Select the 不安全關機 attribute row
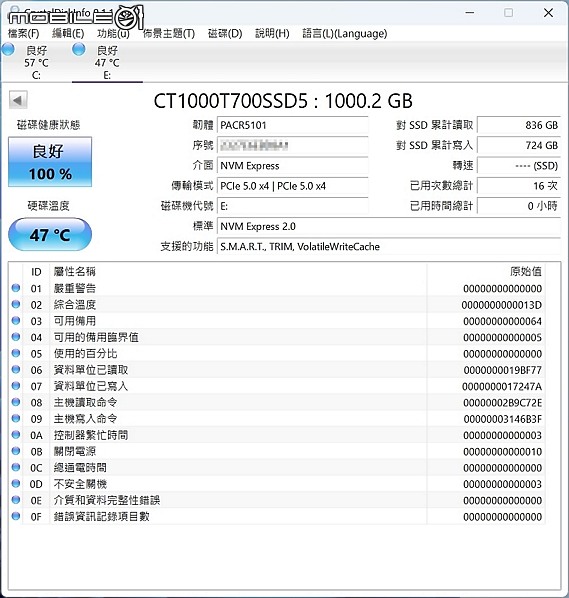This screenshot has width=569, height=598. pos(277,484)
